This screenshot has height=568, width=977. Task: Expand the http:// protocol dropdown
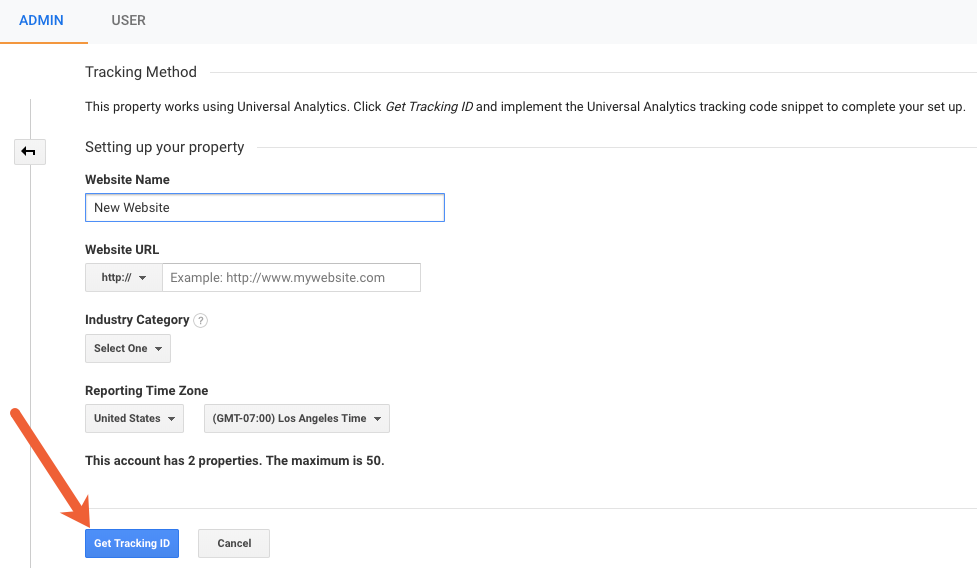coord(124,278)
